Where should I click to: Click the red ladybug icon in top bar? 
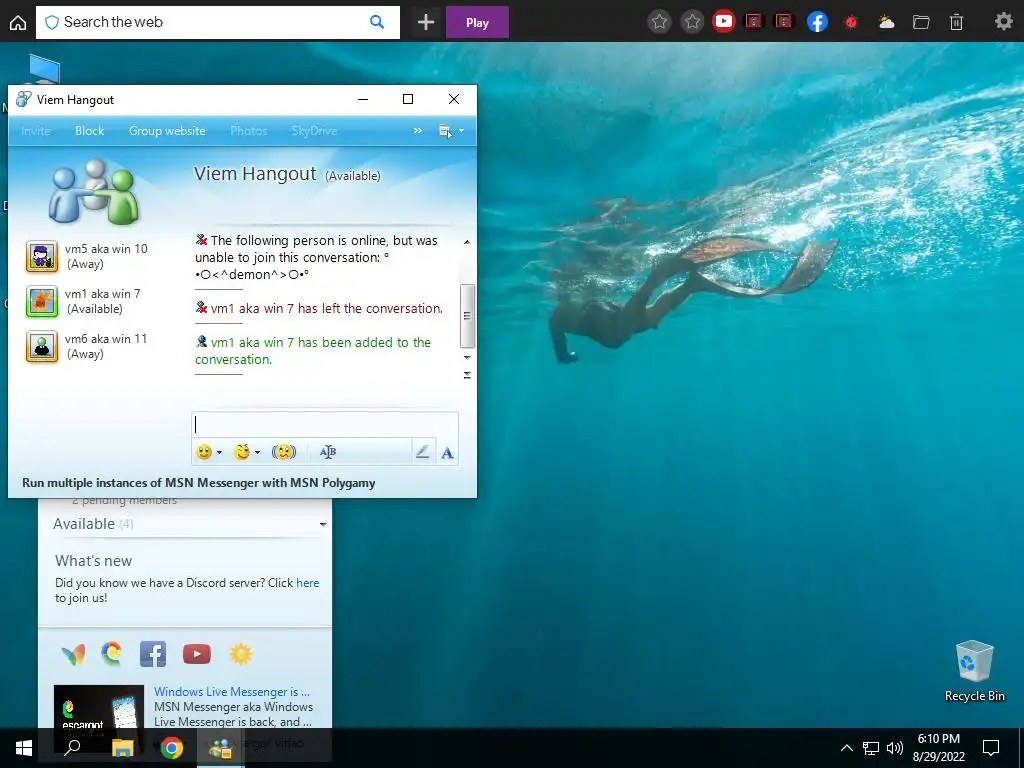[851, 22]
